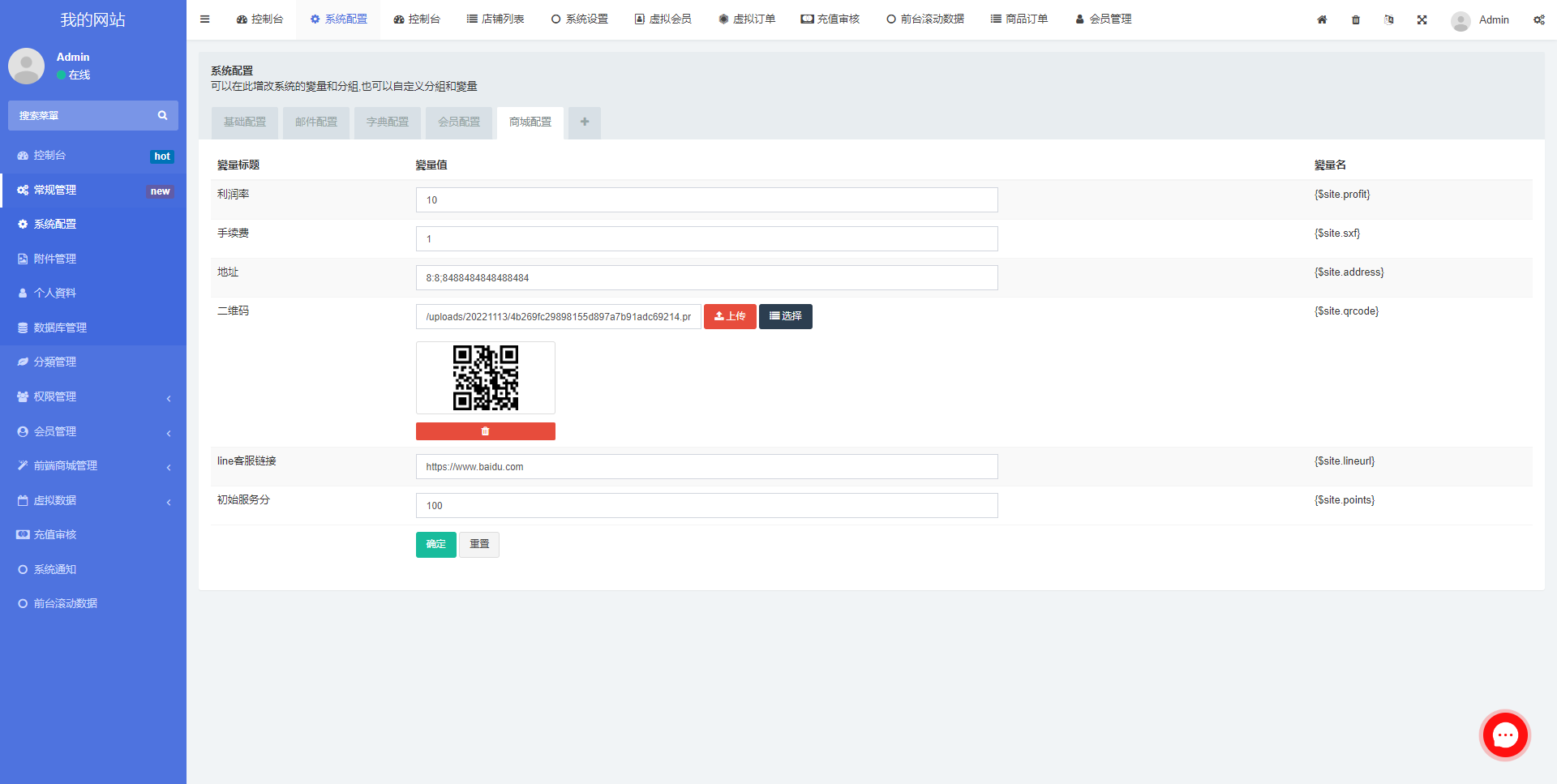1557x784 pixels.
Task: Toggle fullscreen with the expand icon
Action: [x=1422, y=19]
